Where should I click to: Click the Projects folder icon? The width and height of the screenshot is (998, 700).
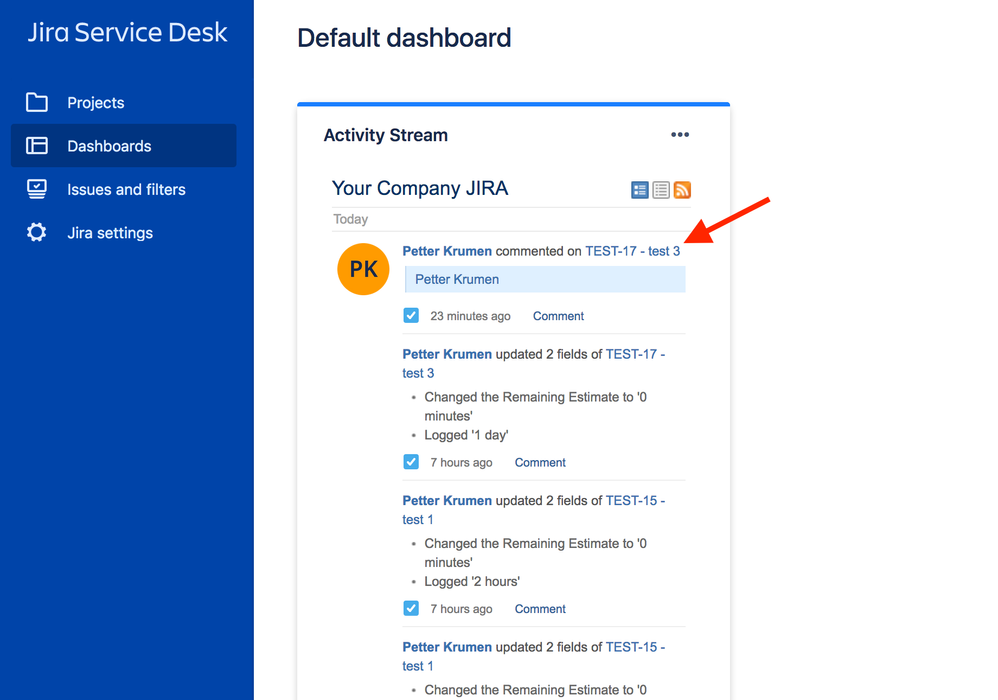37,102
